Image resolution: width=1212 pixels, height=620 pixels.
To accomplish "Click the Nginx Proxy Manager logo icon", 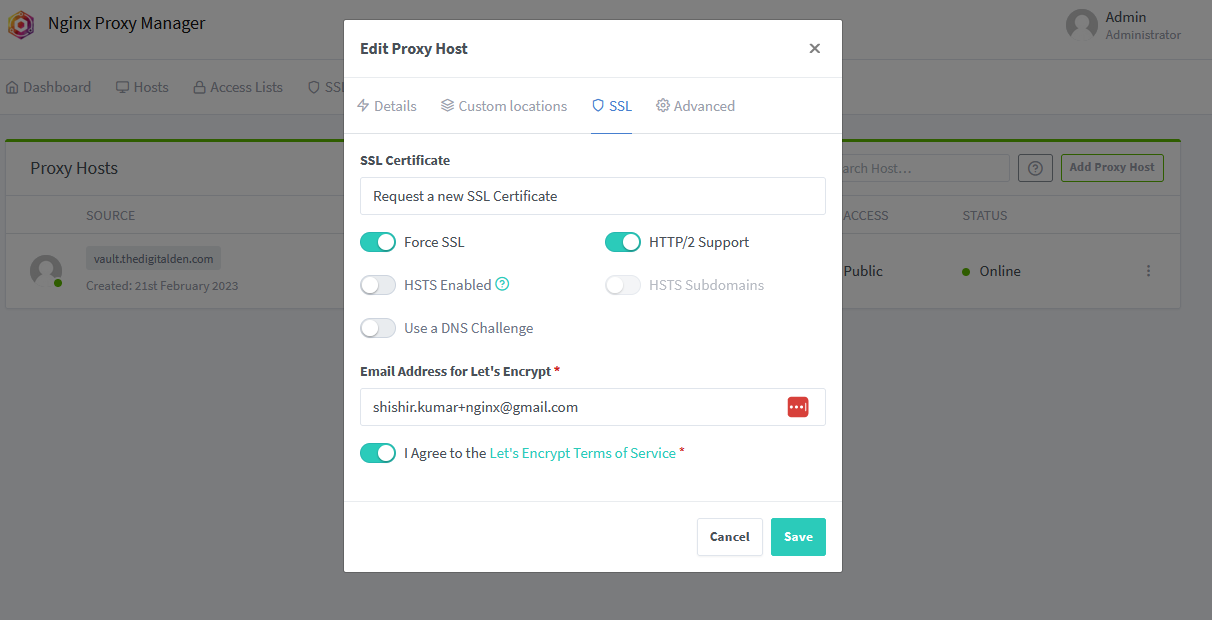I will pos(20,24).
